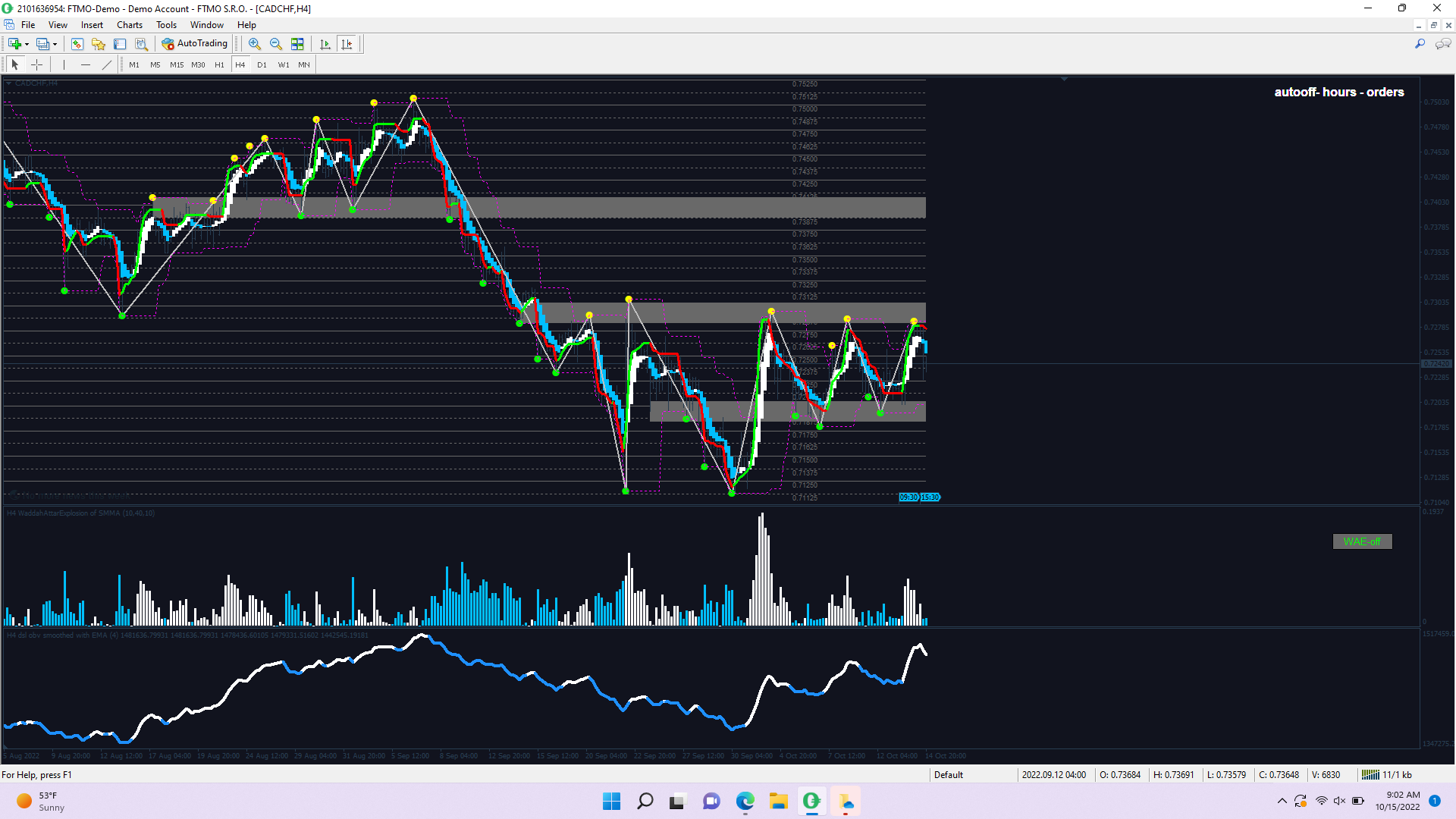Image resolution: width=1456 pixels, height=819 pixels.
Task: Open the Strategy Tester magnifier icon
Action: point(141,44)
